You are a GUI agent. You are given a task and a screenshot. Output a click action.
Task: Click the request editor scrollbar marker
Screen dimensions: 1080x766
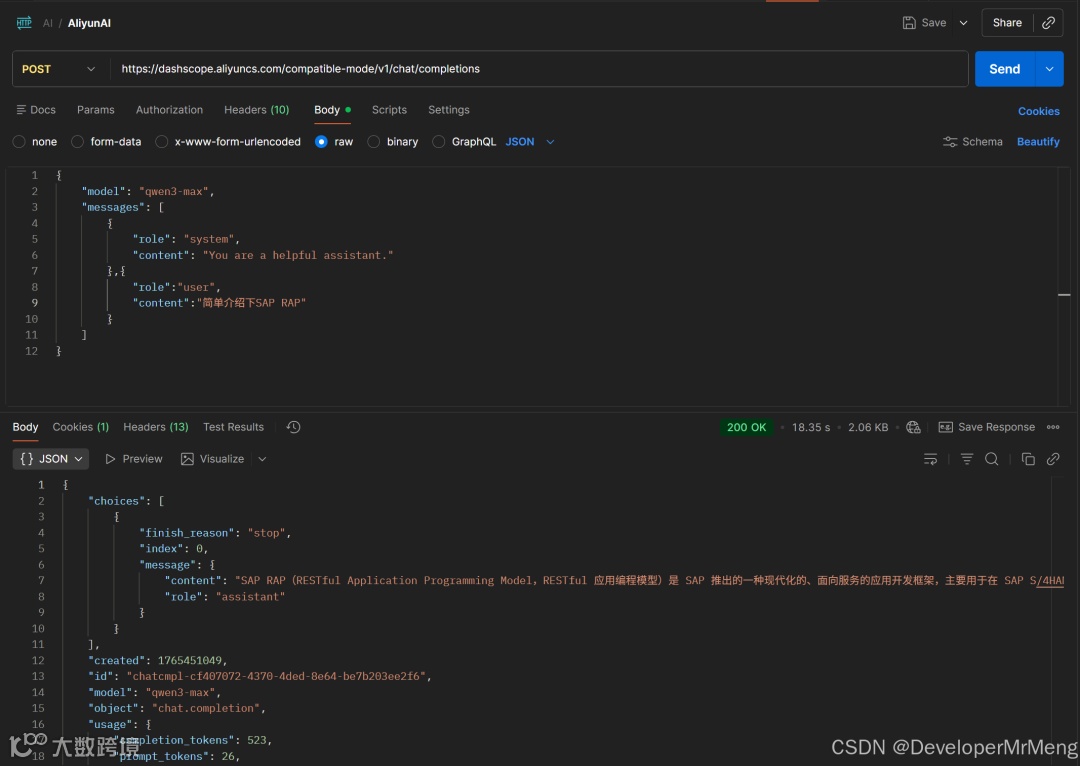(1064, 295)
